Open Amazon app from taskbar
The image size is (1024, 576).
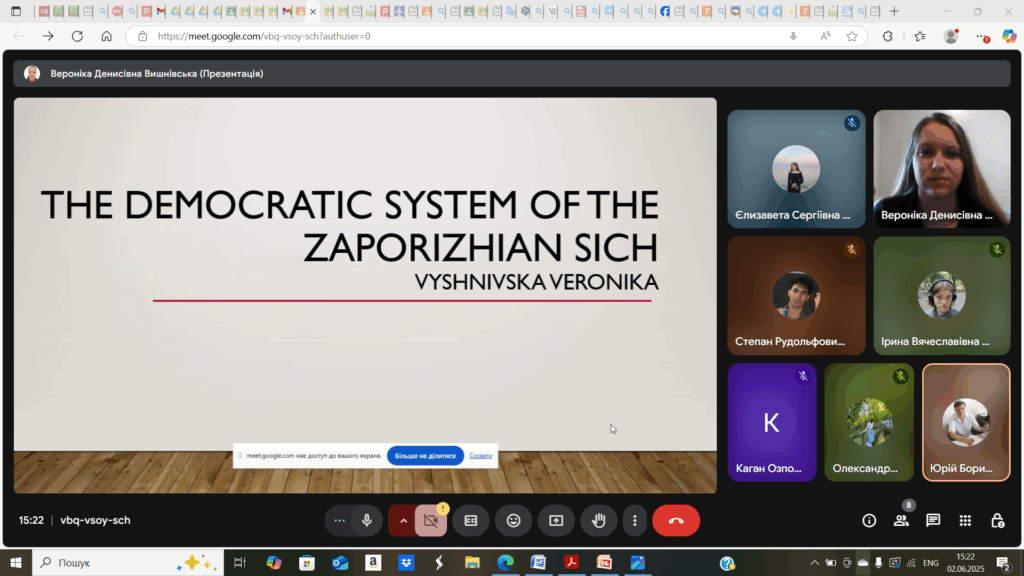[373, 562]
